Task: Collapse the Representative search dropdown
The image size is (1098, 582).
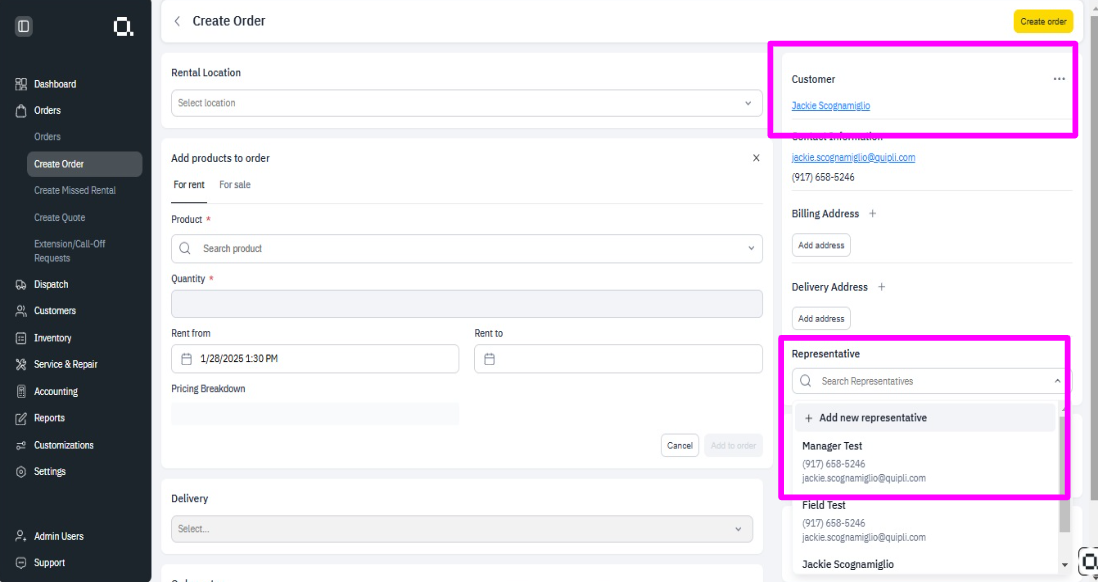Action: [x=1056, y=381]
